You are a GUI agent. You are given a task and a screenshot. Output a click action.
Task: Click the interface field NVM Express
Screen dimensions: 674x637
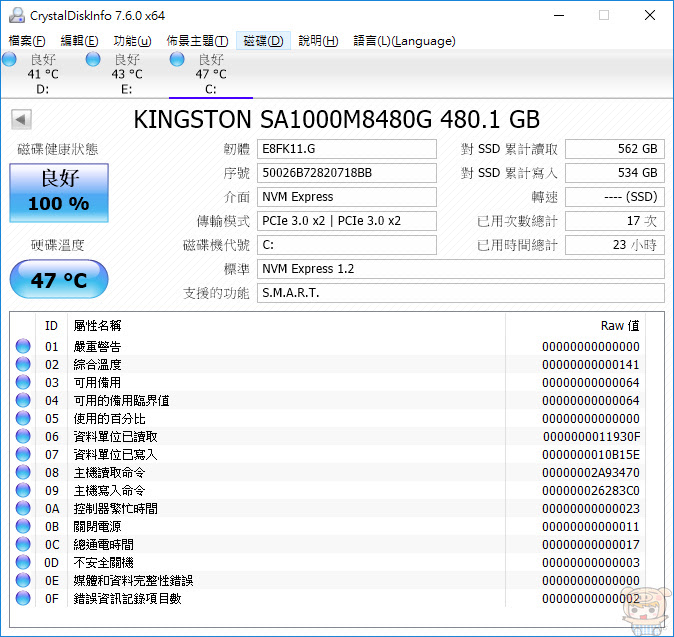point(347,197)
